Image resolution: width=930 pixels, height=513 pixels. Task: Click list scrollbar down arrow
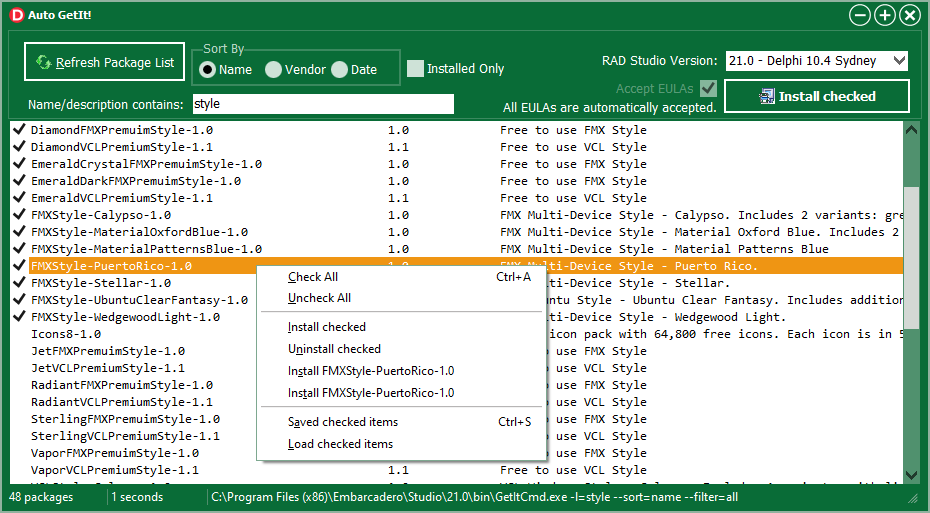[912, 474]
